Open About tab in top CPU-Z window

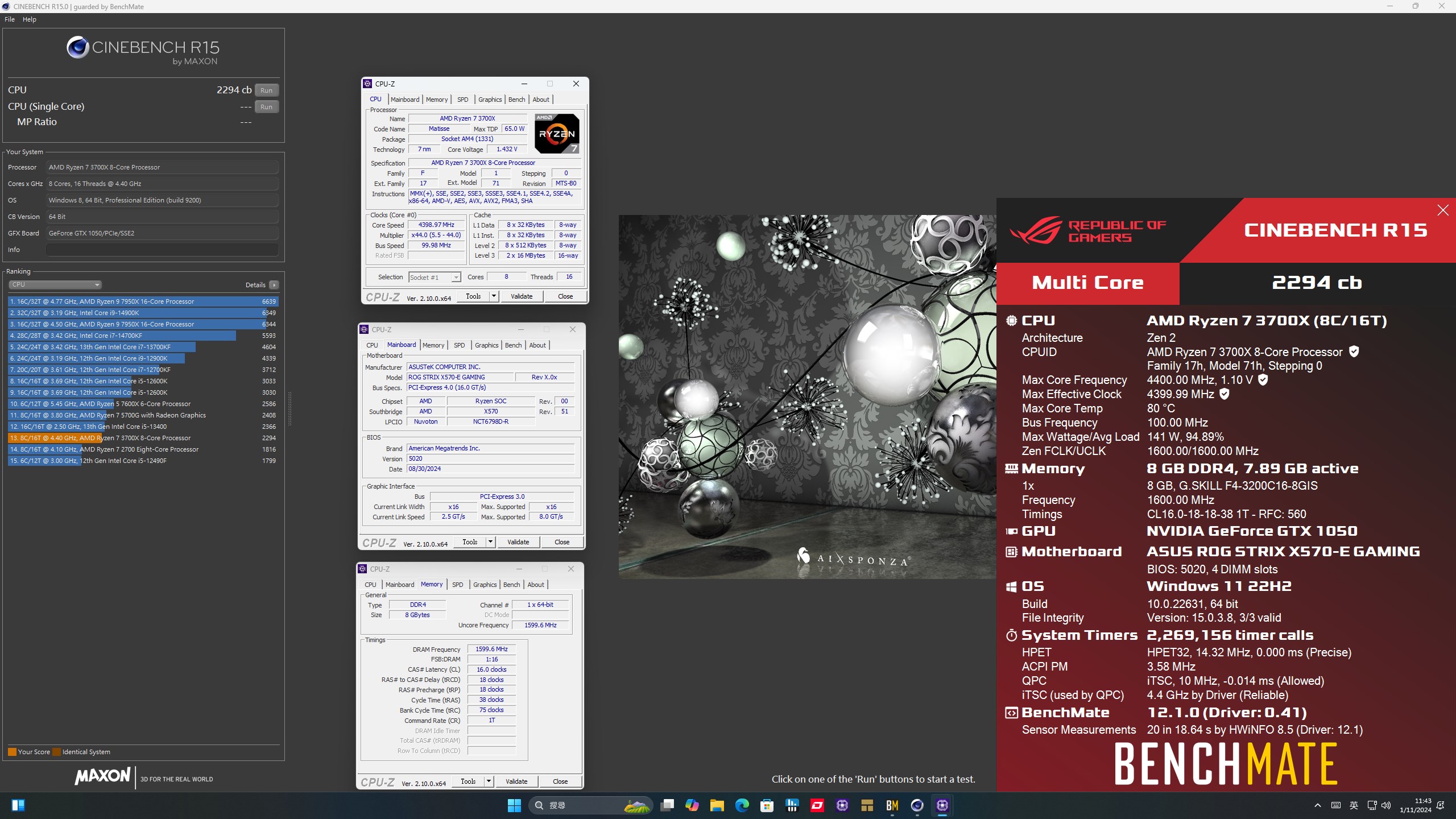[x=541, y=100]
